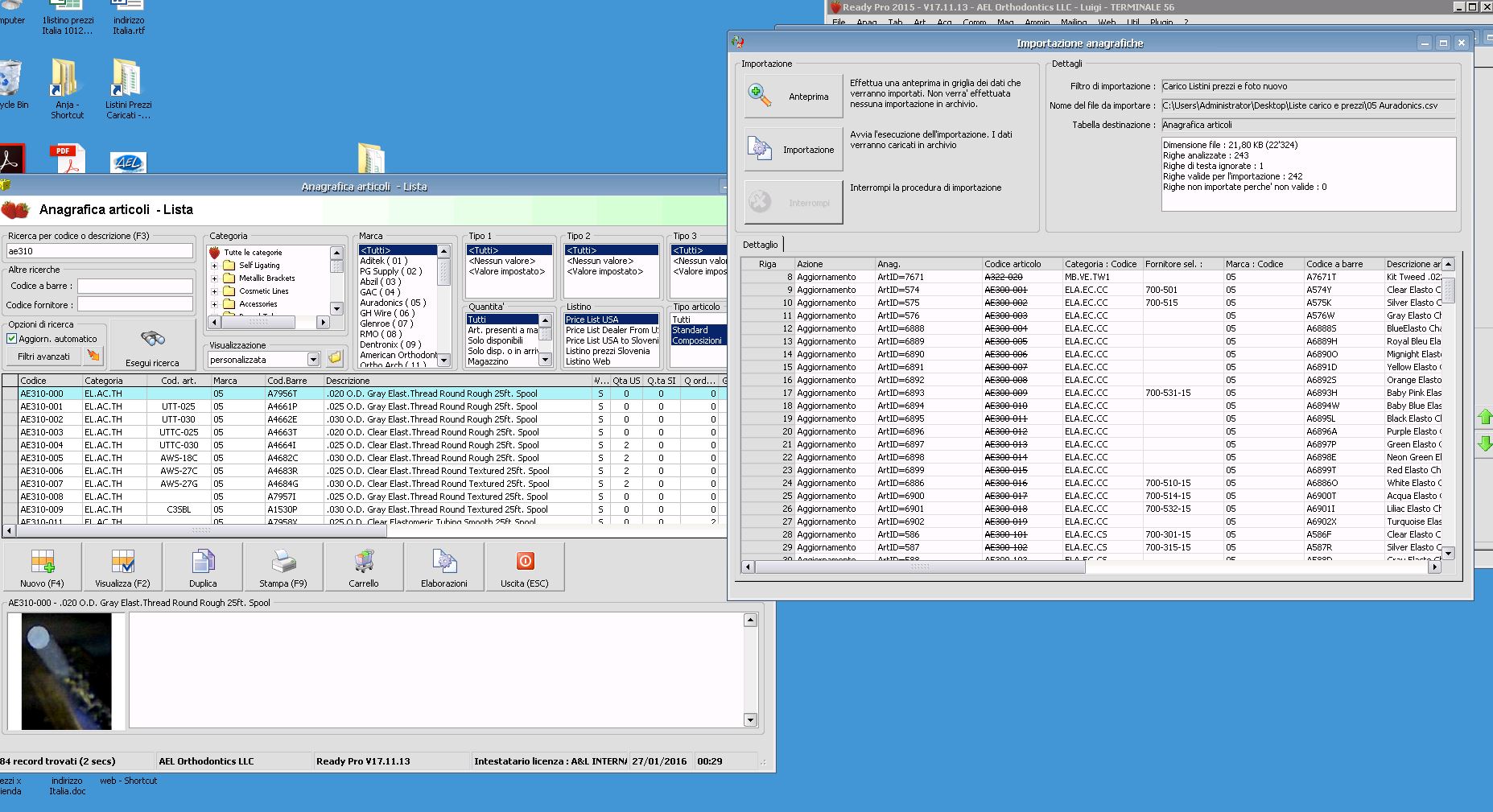The image size is (1493, 812).
Task: Click the Anteprima preview button
Action: [x=793, y=97]
